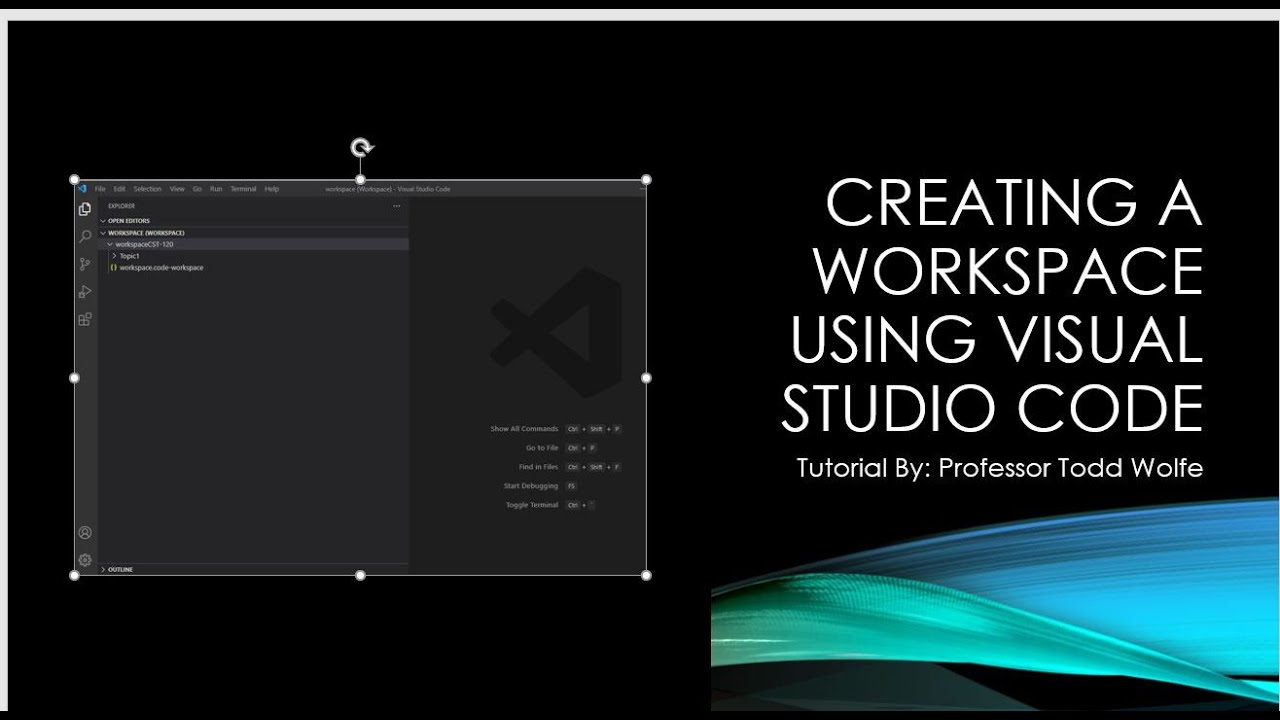
Task: Expand the Topic1 folder
Action: (x=114, y=256)
